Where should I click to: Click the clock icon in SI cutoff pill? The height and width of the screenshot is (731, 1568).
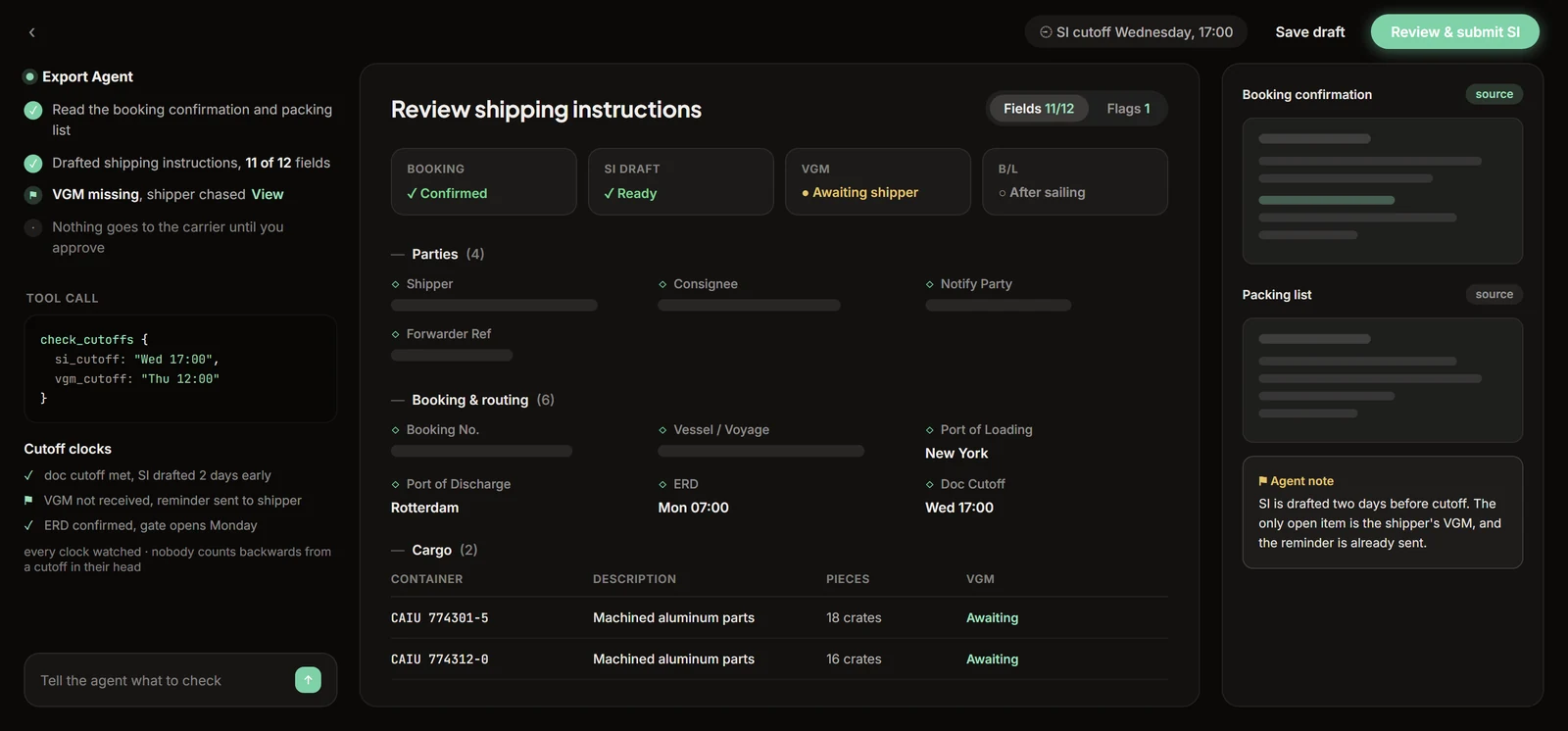click(x=1046, y=32)
